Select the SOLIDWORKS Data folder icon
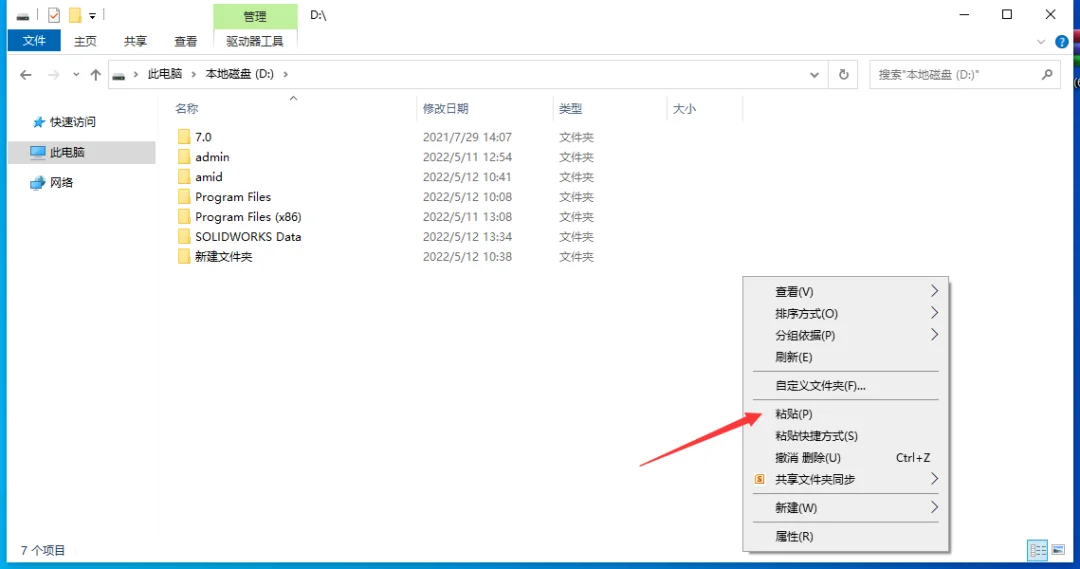Image resolution: width=1080 pixels, height=569 pixels. [184, 236]
